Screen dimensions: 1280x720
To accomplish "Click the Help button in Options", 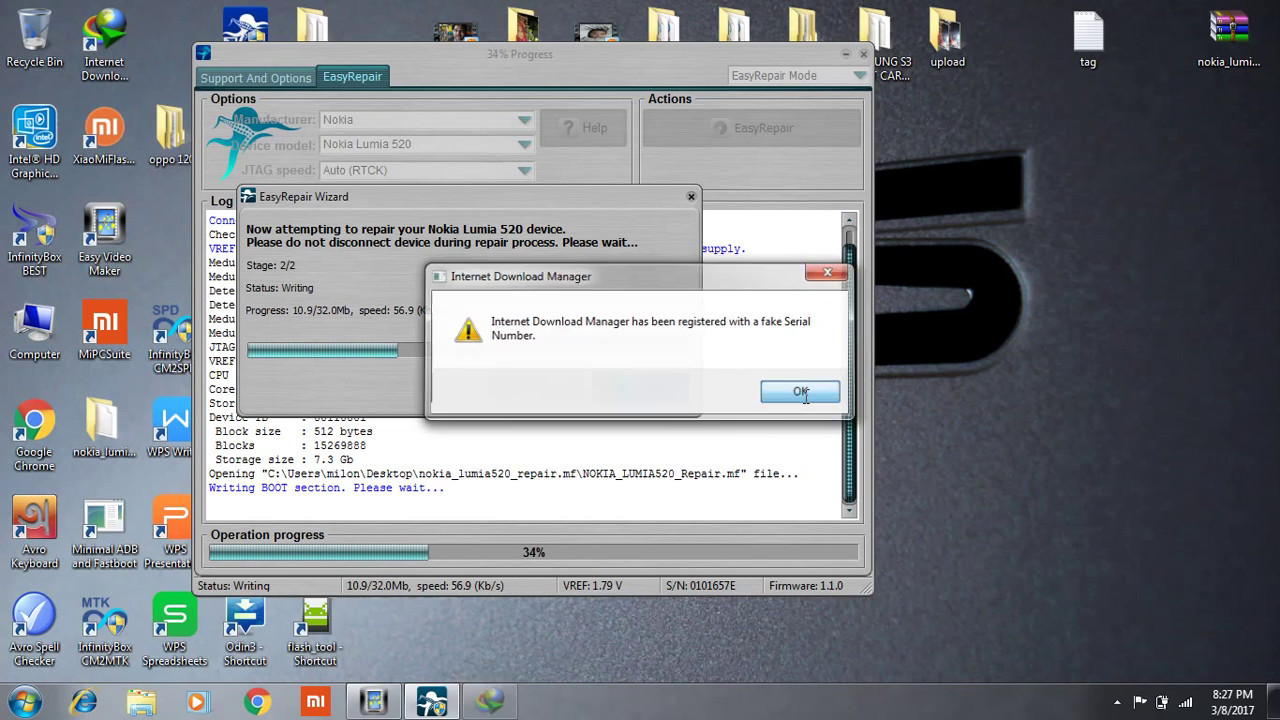I will 584,128.
